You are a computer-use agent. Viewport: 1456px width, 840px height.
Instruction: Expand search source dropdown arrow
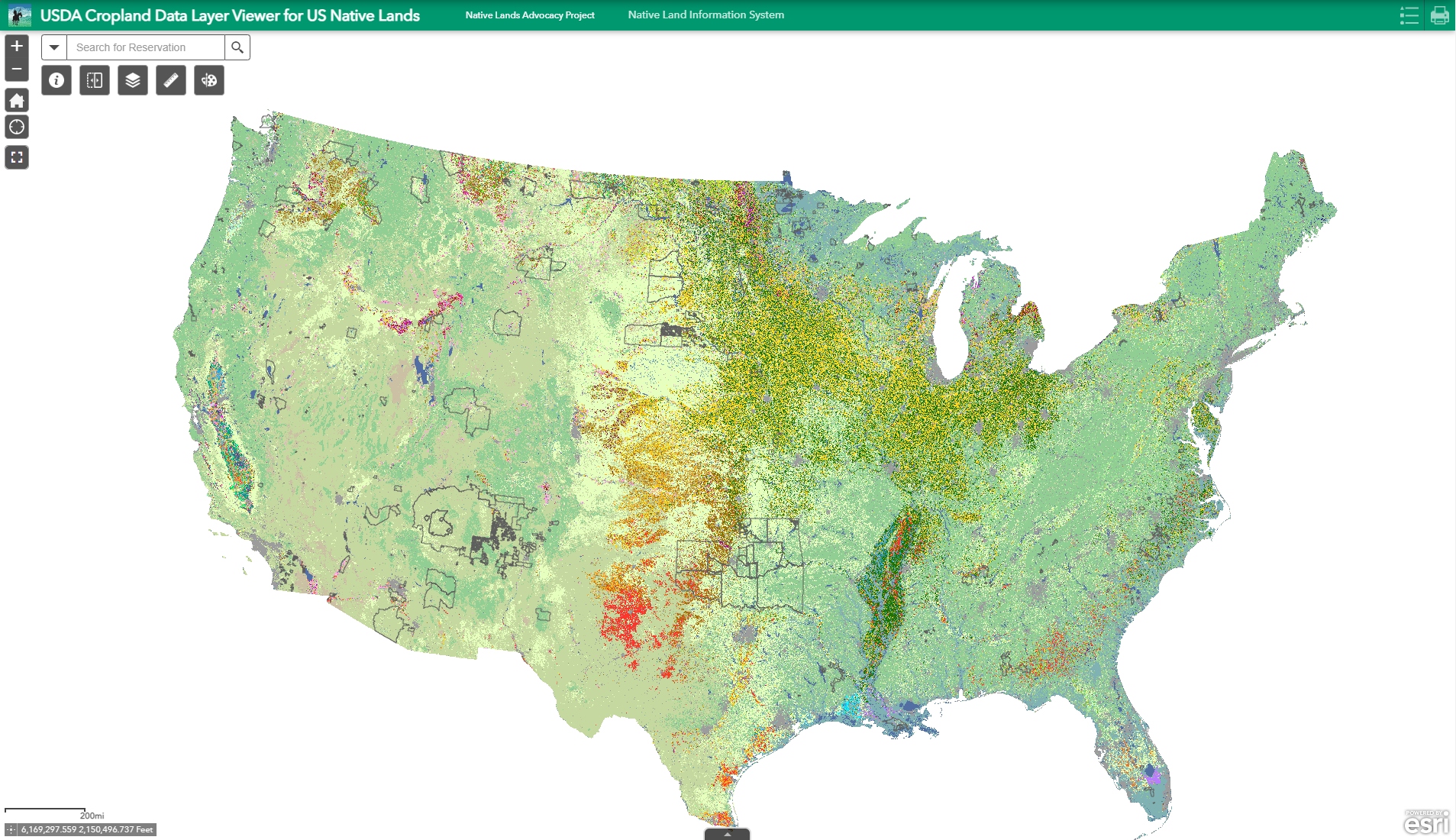(54, 47)
